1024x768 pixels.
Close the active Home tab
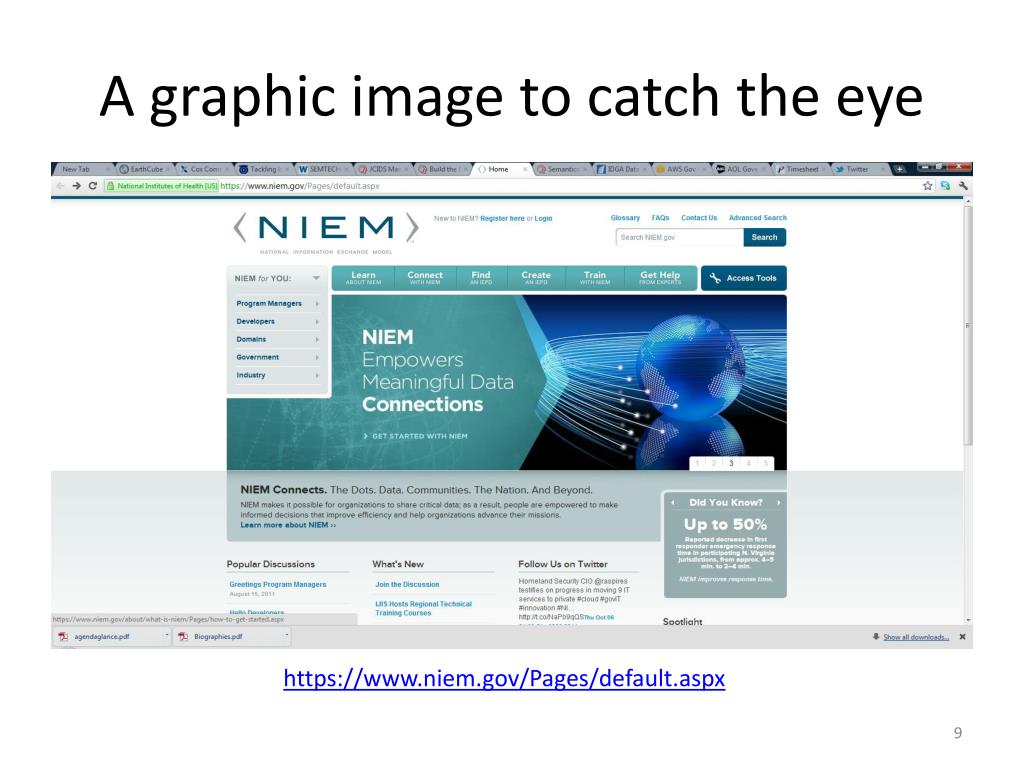coord(525,169)
